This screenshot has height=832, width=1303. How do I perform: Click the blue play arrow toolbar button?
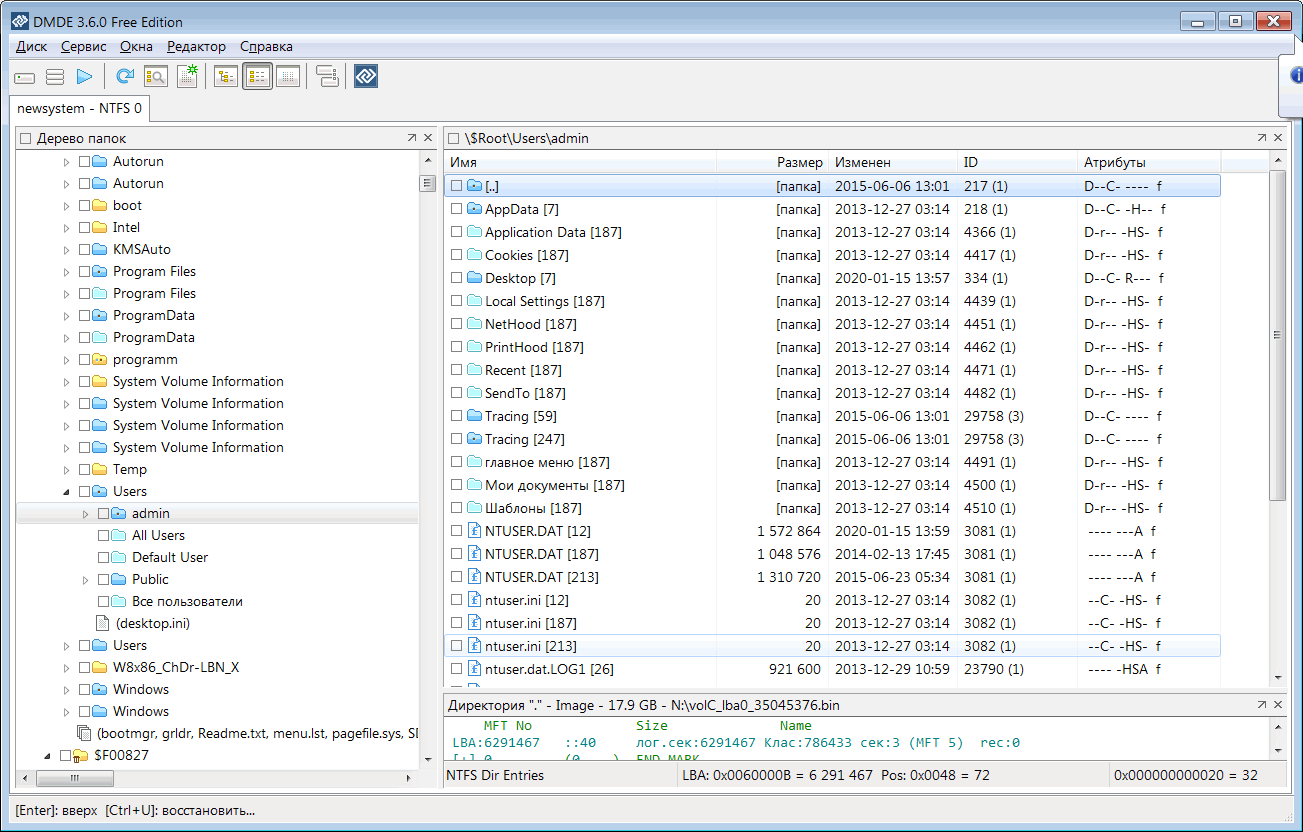(85, 77)
